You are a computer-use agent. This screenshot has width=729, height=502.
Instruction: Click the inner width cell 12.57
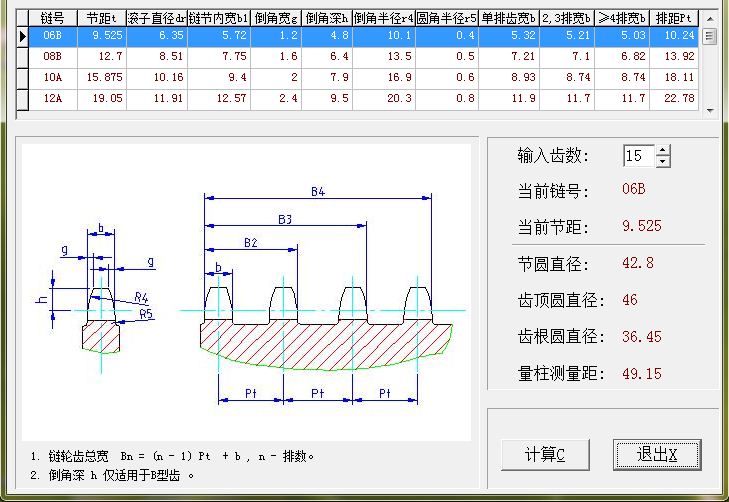(x=219, y=99)
